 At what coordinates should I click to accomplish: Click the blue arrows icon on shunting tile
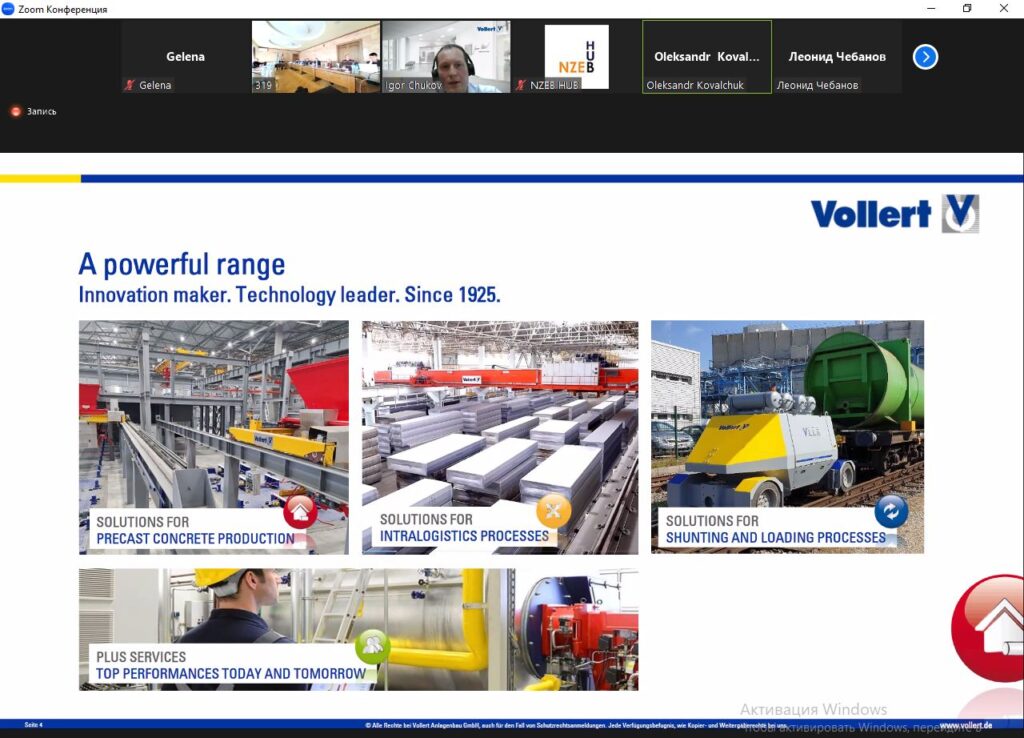(891, 510)
